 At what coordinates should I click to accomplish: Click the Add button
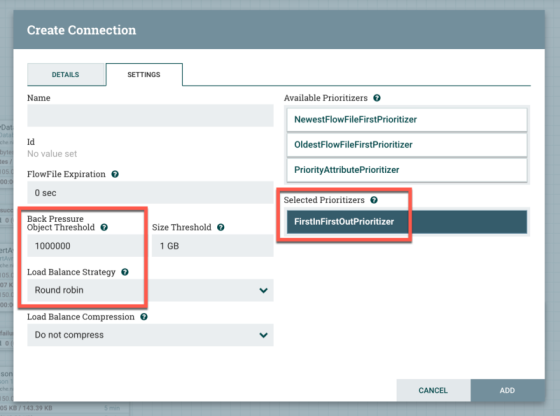[508, 390]
